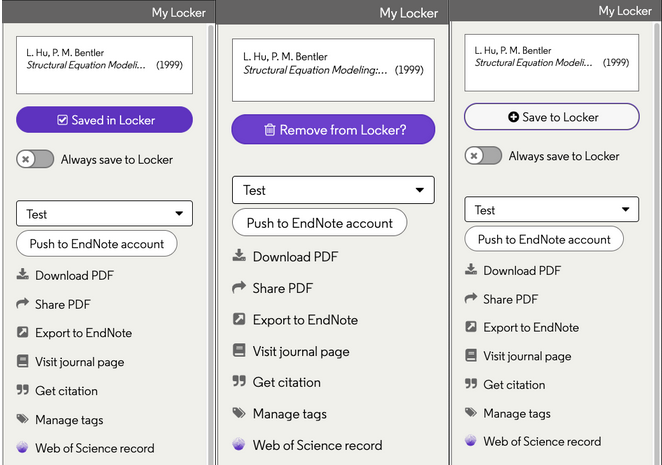Open the Test dropdown in left panel
The image size is (662, 465).
pyautogui.click(x=104, y=214)
